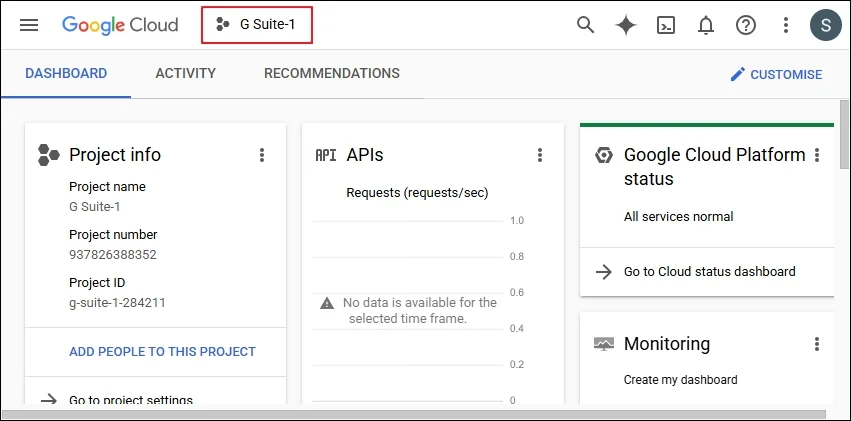Open the notifications bell
This screenshot has width=851, height=421.
[706, 25]
